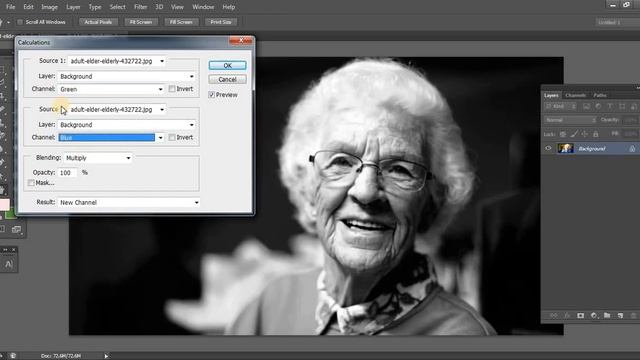Toggle Scroll All Windows checkbox

(20, 22)
